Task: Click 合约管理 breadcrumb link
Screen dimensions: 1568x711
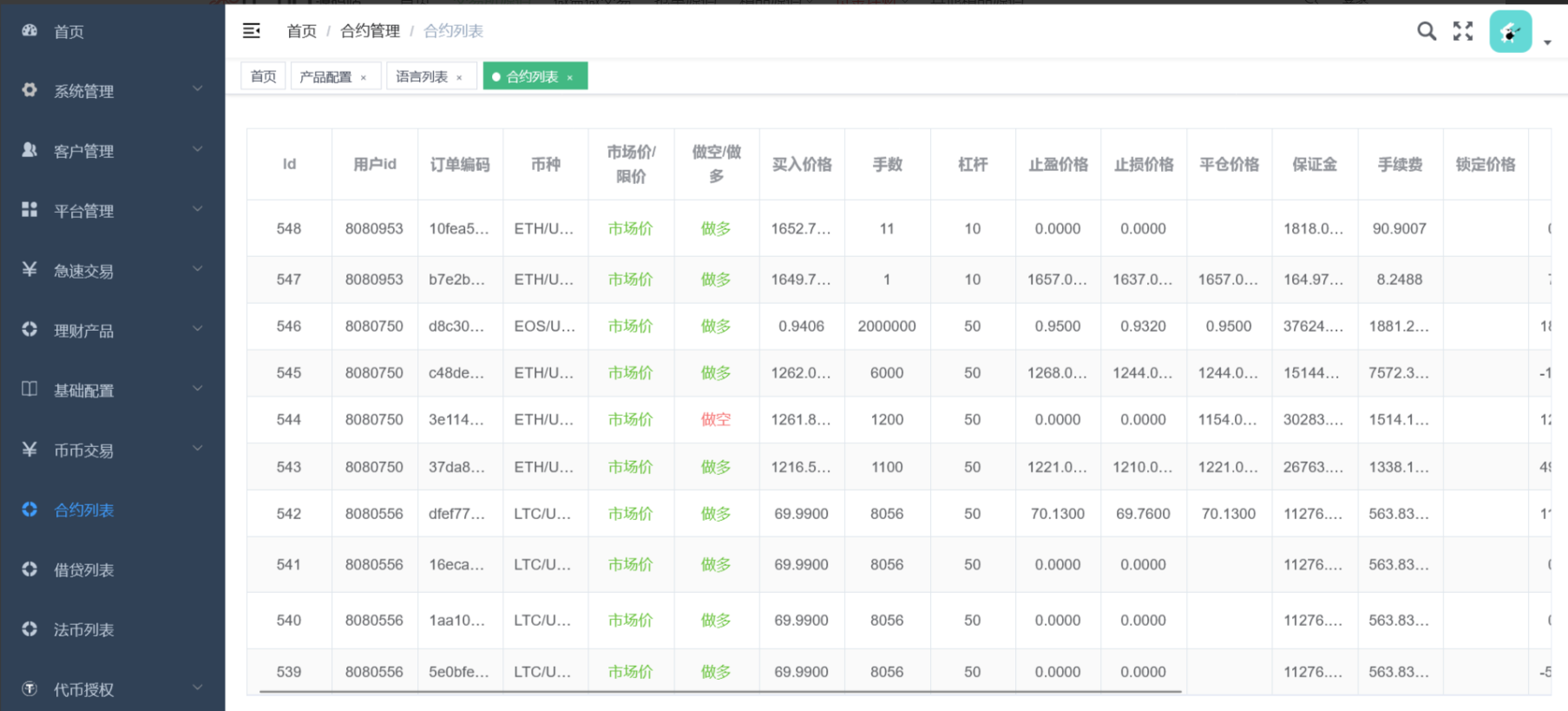Action: coord(370,31)
